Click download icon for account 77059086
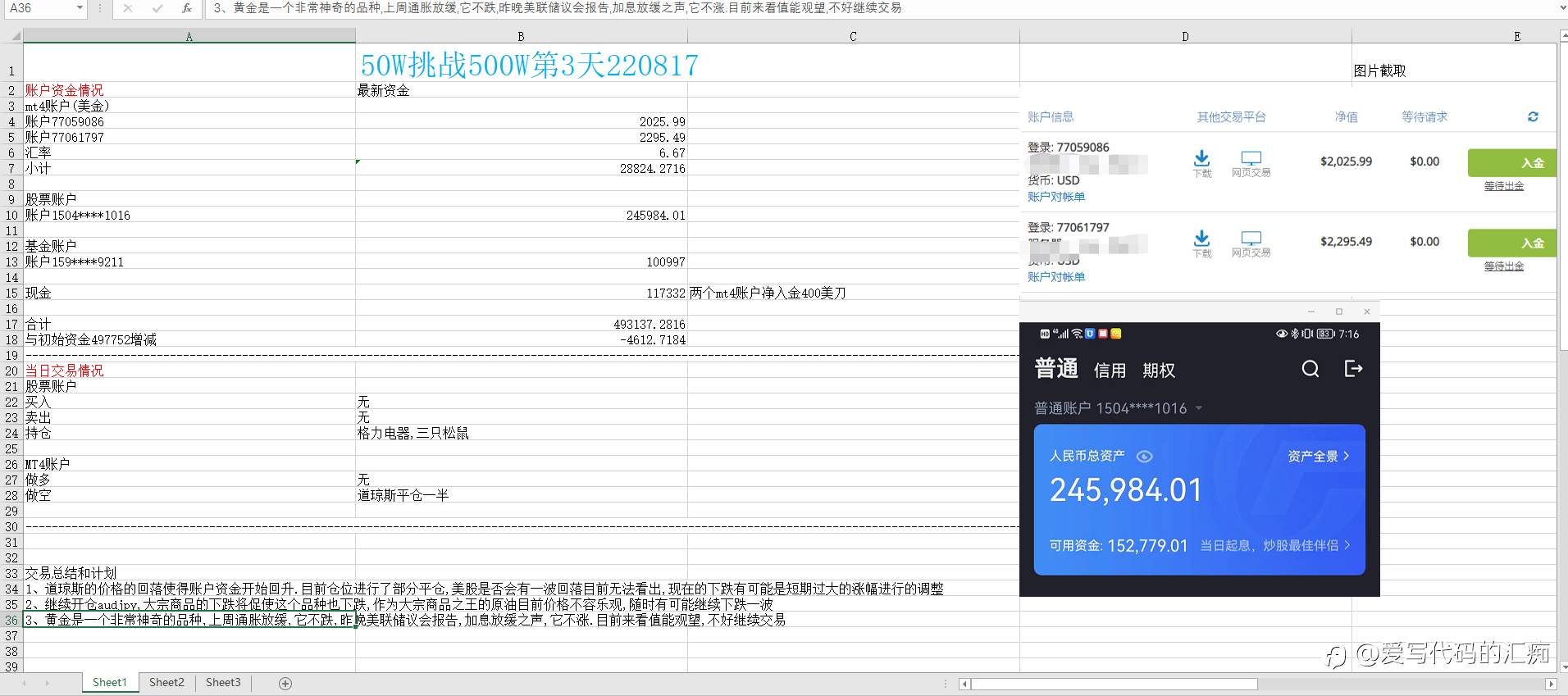The height and width of the screenshot is (696, 1568). pos(1201,159)
